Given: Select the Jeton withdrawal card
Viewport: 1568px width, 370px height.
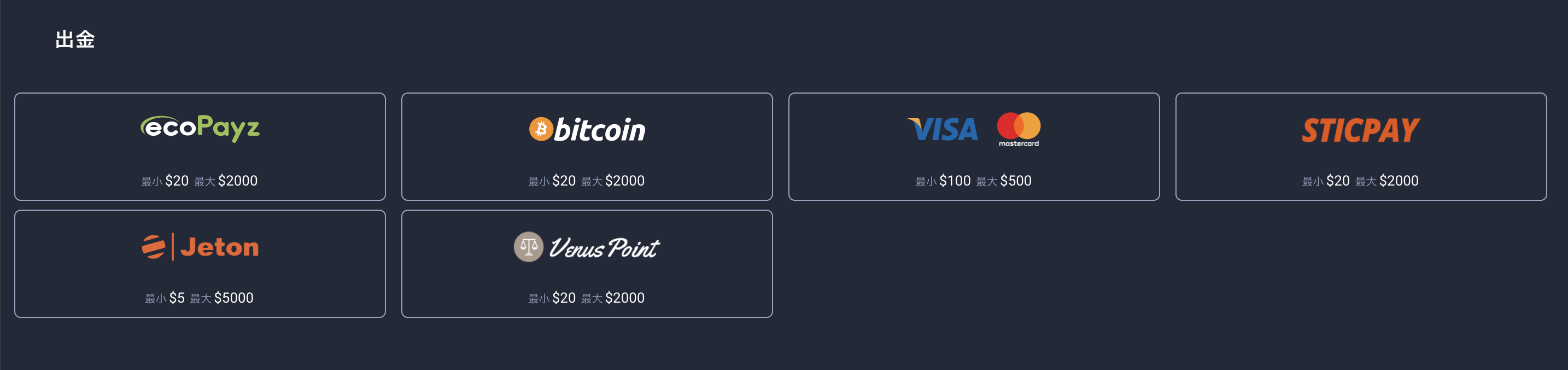Looking at the screenshot, I should 200,264.
